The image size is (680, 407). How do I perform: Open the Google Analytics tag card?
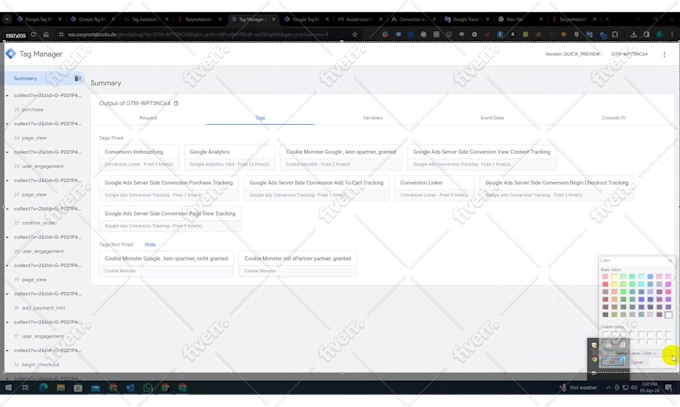tap(229, 157)
